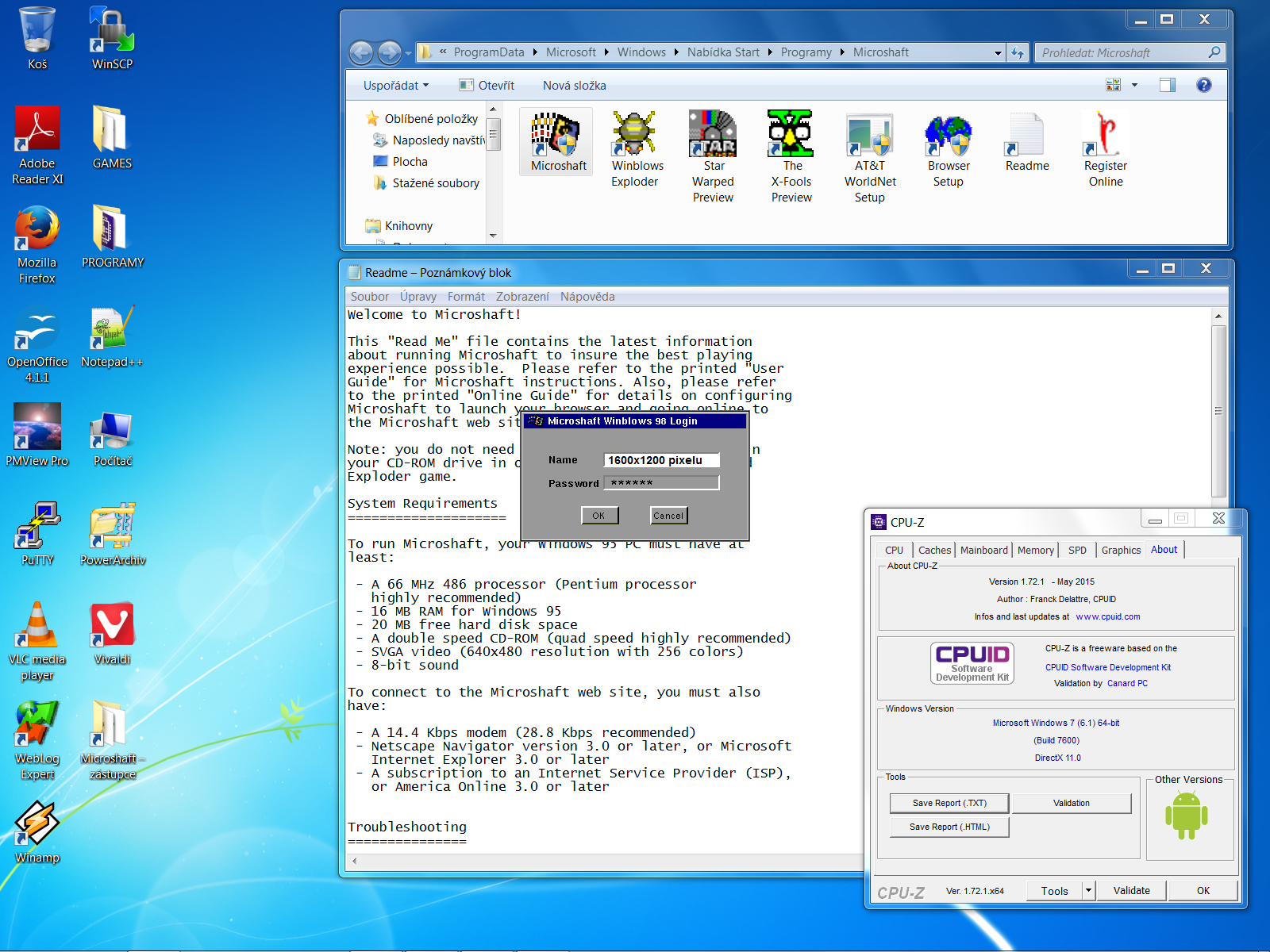Launch the Browser Setup shortcut
This screenshot has width=1270, height=952.
click(949, 135)
